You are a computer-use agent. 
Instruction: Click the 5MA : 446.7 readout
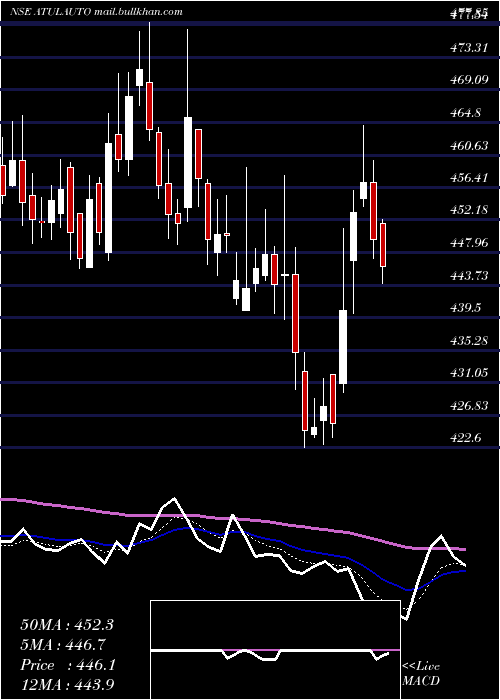point(63,645)
